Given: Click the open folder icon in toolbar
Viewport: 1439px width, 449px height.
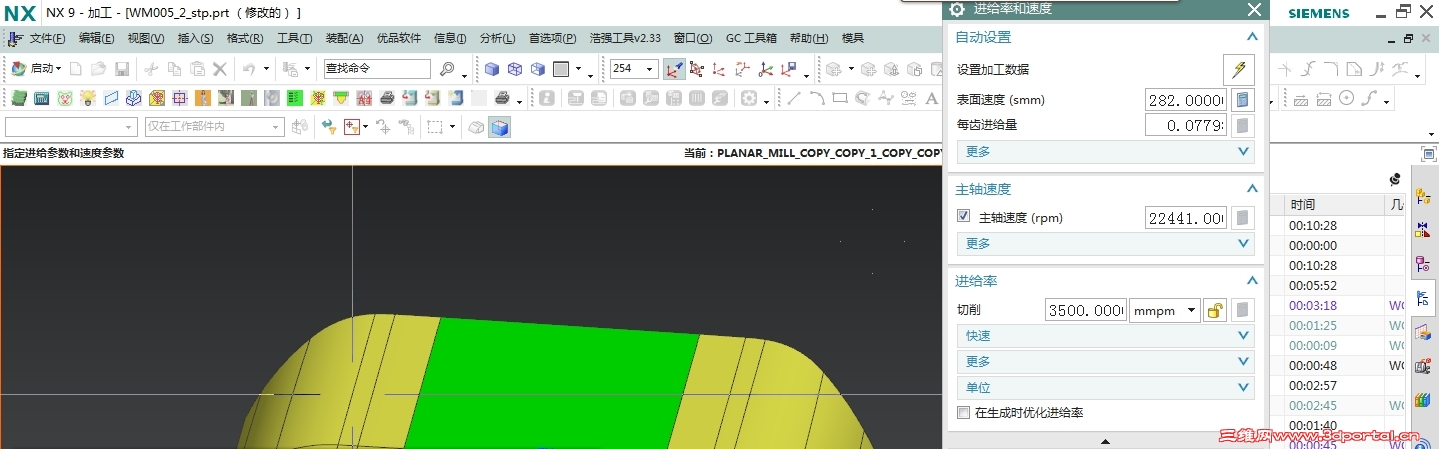Looking at the screenshot, I should pos(99,69).
